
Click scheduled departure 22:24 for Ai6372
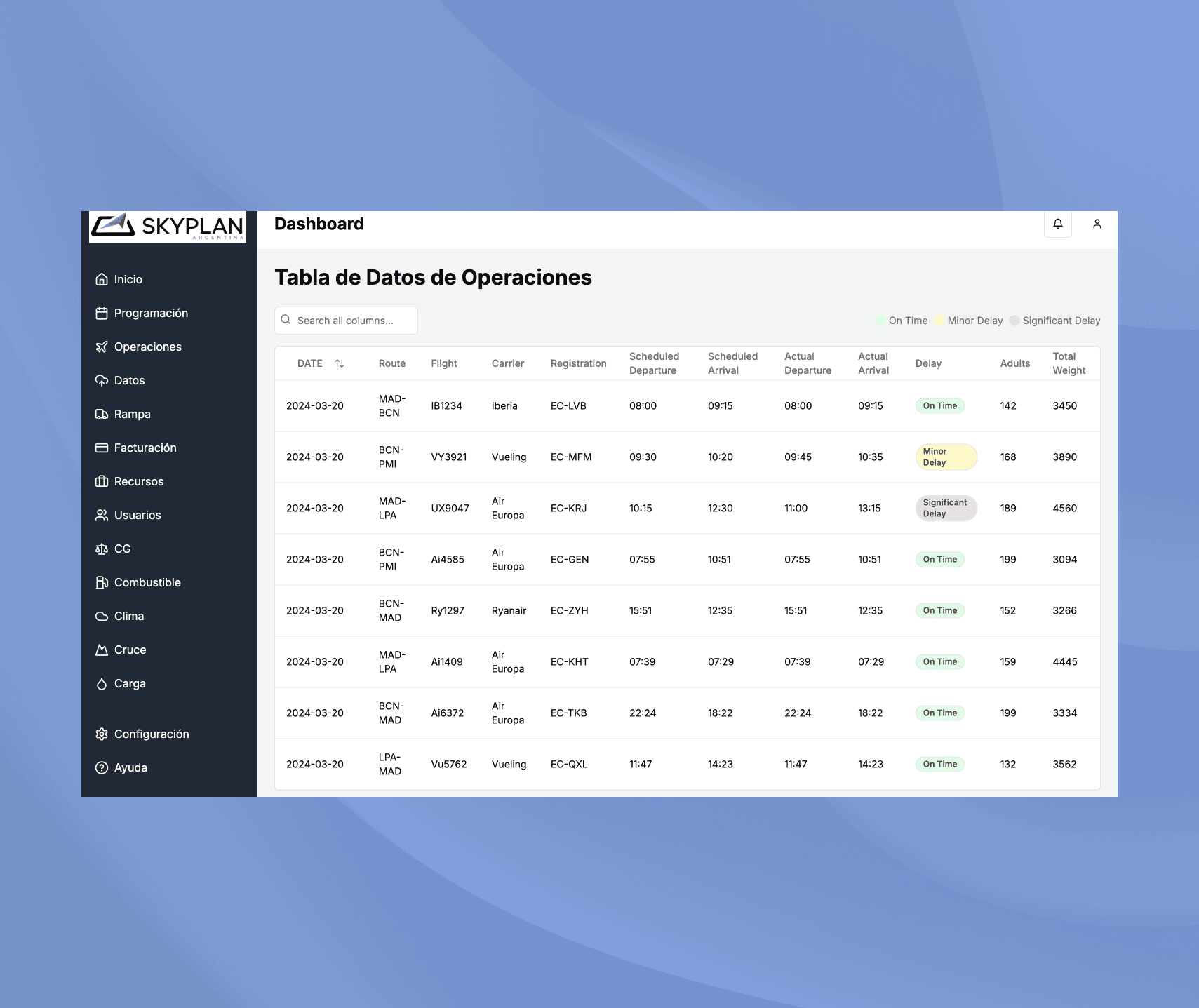[x=643, y=713]
